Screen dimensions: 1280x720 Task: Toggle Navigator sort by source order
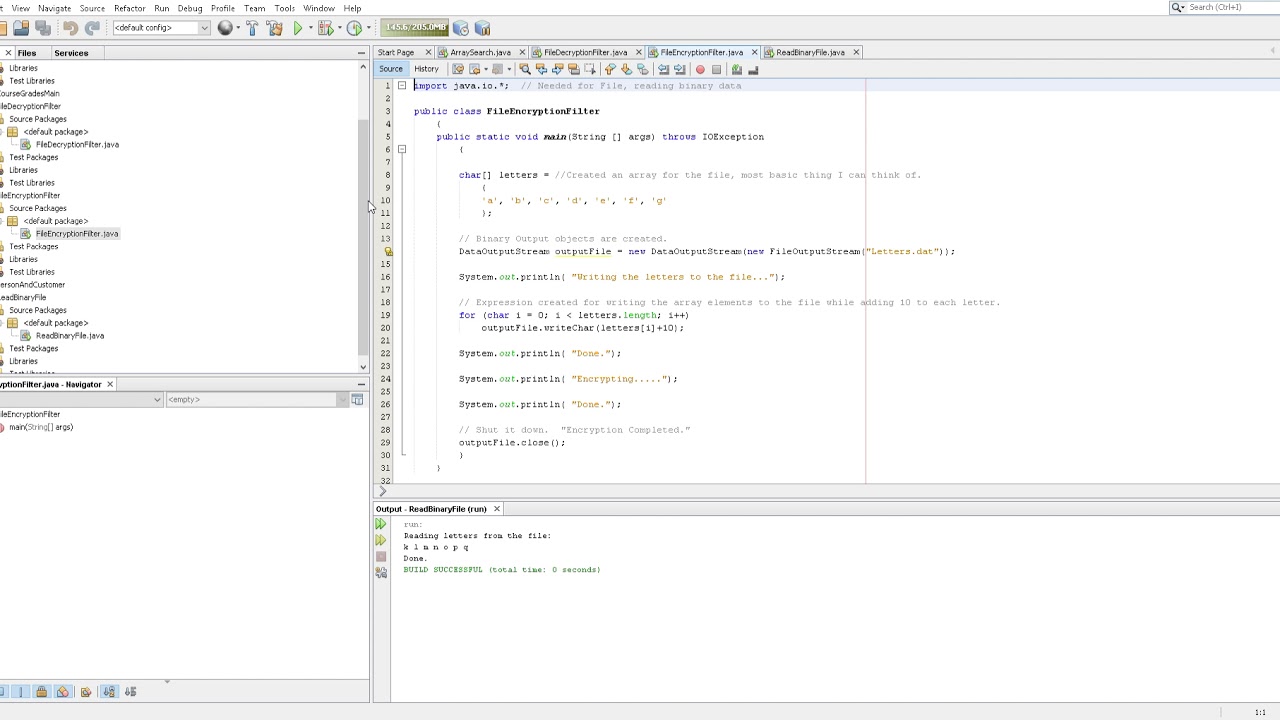130,692
